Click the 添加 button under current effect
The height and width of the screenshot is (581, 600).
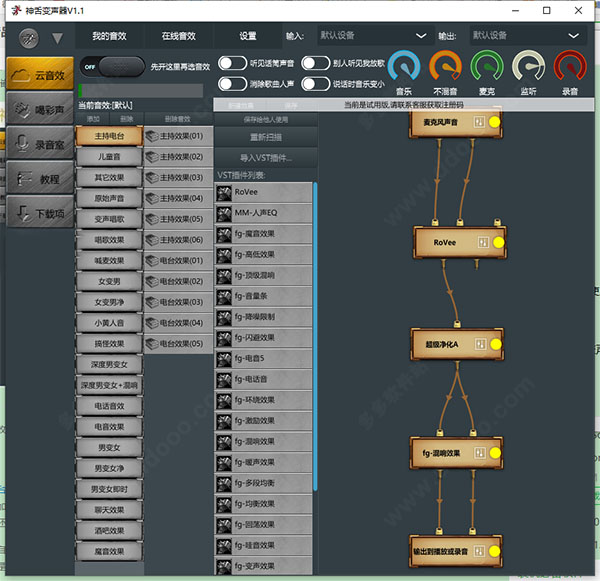pos(93,119)
